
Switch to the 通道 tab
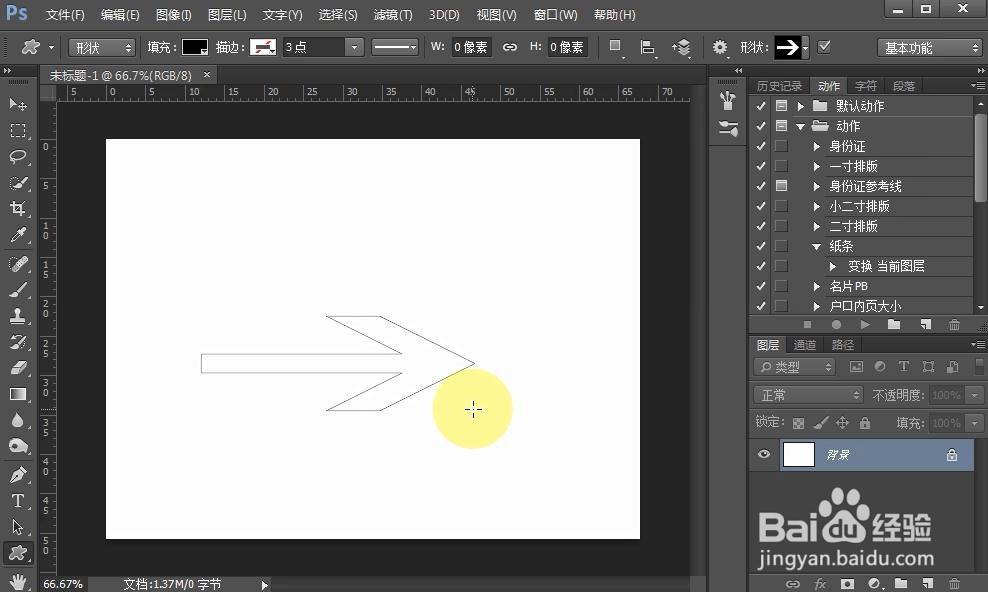[805, 345]
